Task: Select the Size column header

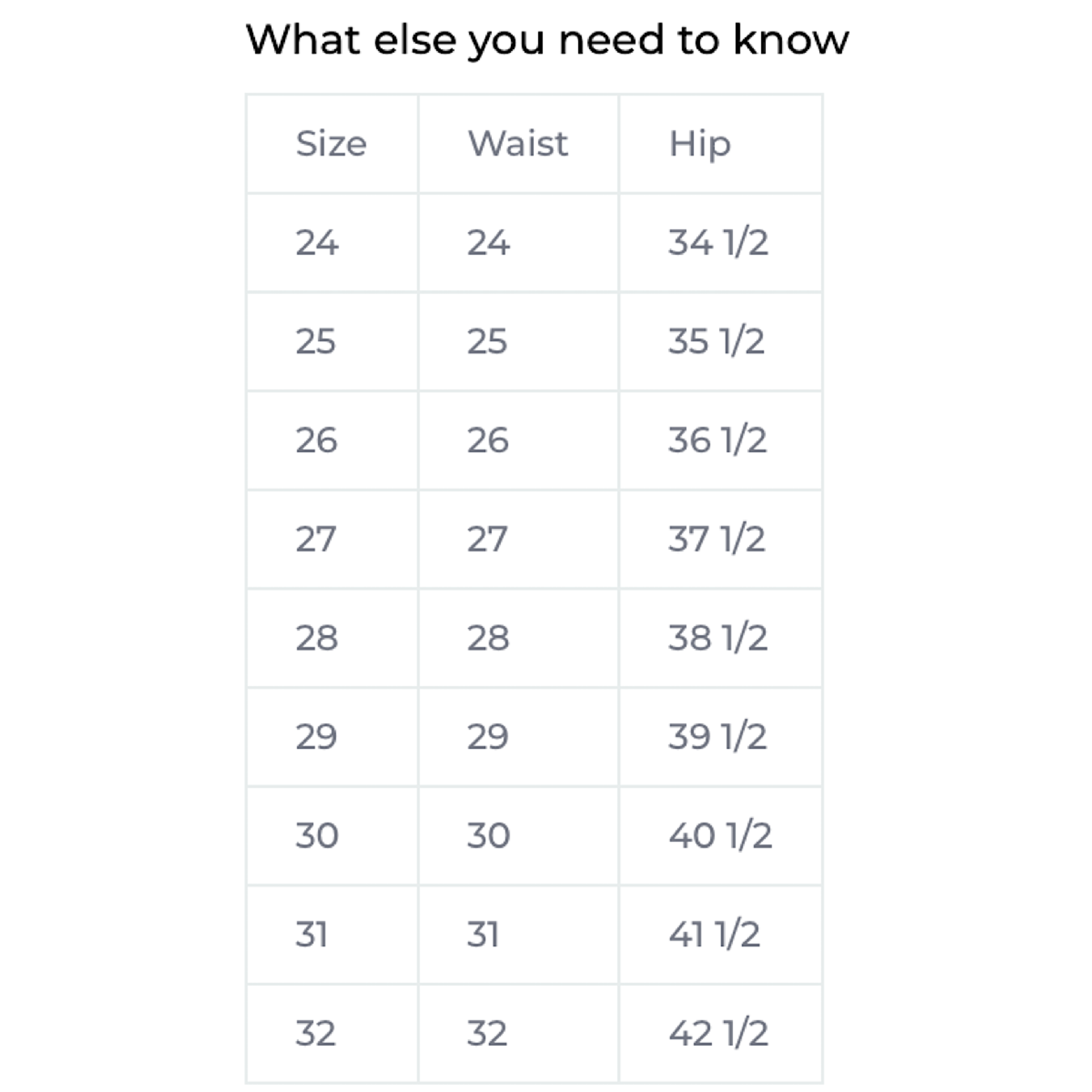Action: (x=331, y=143)
